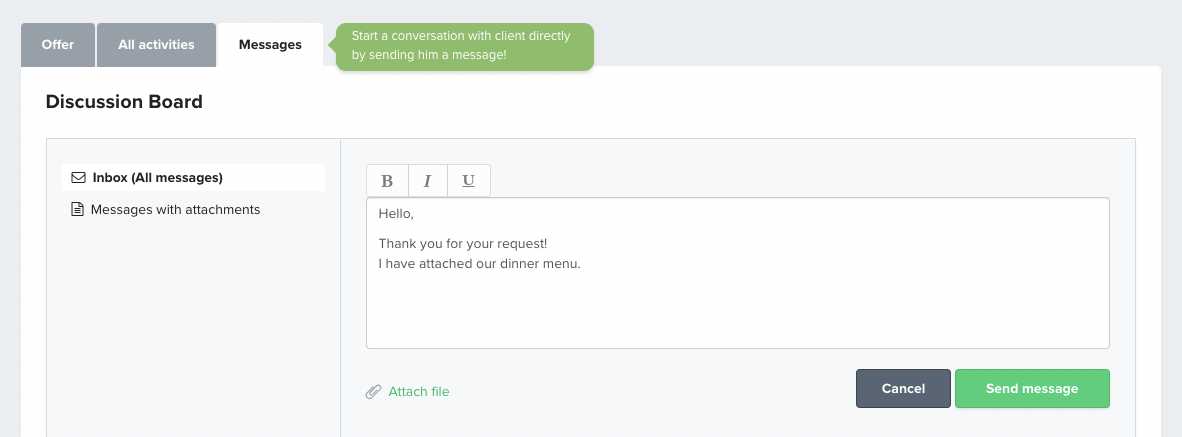Click the green conversation tip bubble
This screenshot has width=1182, height=437.
pos(464,47)
